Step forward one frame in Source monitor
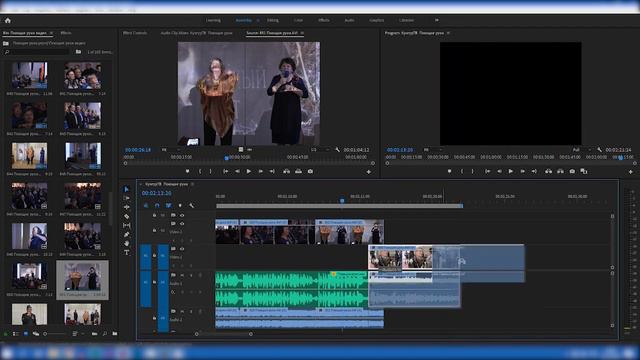The image size is (640, 360). 260,171
